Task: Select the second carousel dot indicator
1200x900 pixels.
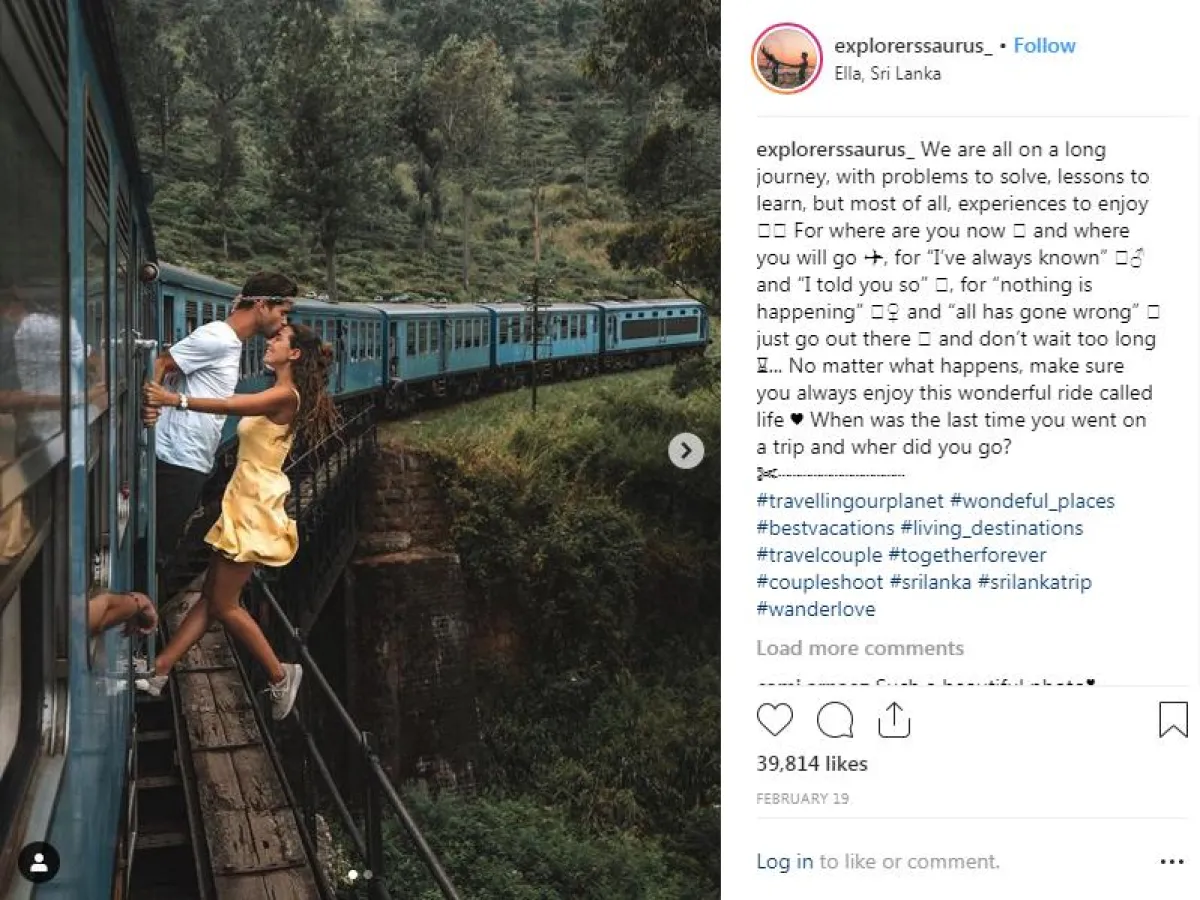Action: tap(368, 874)
